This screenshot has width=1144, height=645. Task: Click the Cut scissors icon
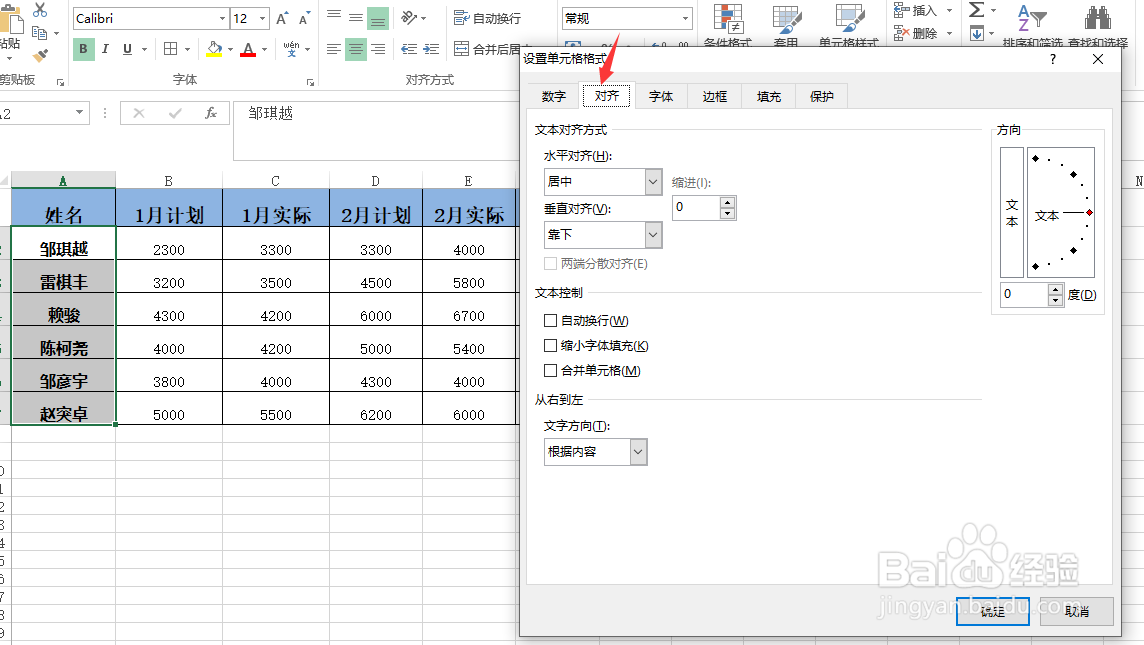(x=40, y=9)
